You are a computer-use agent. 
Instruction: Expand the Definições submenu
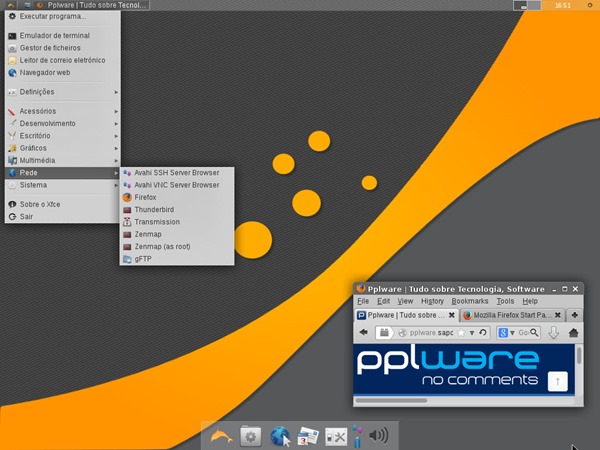point(62,92)
